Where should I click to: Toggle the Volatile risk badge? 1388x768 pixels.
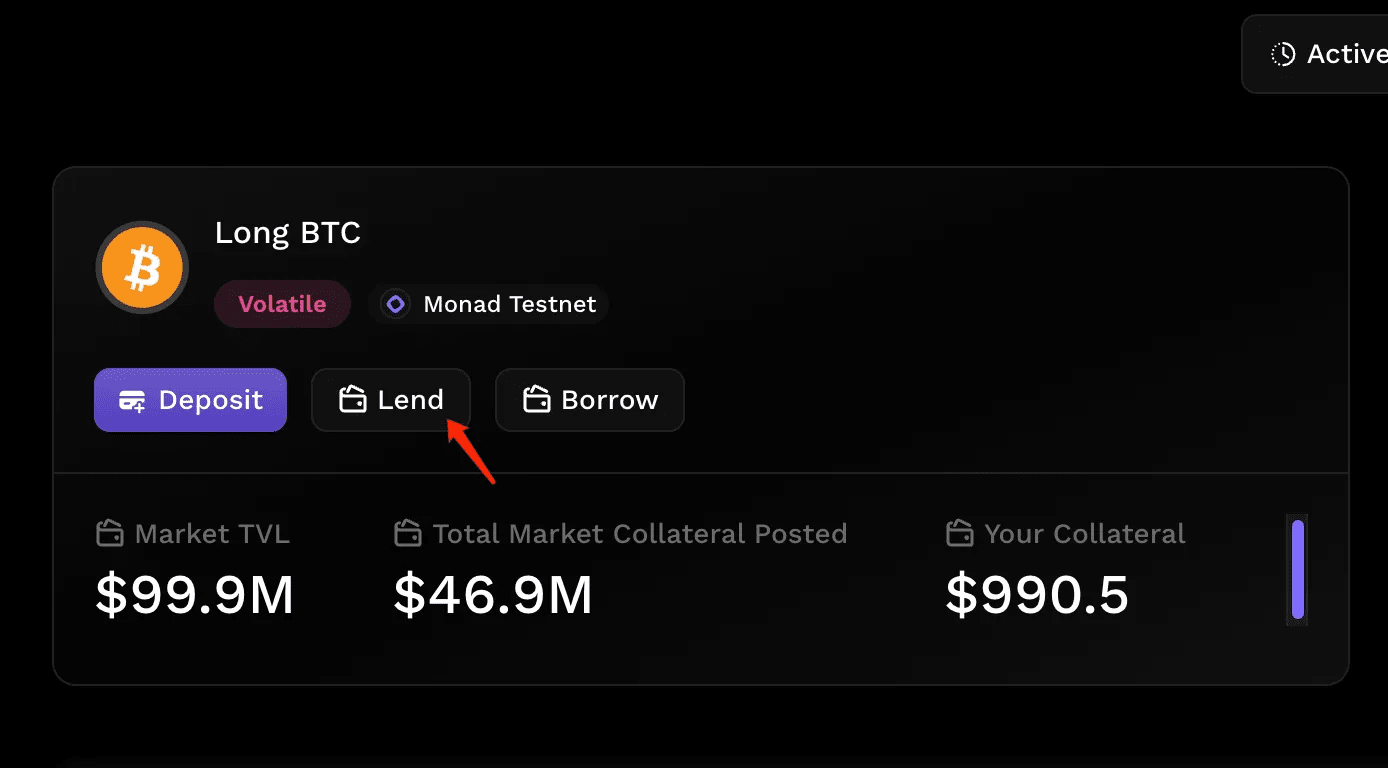[x=282, y=303]
